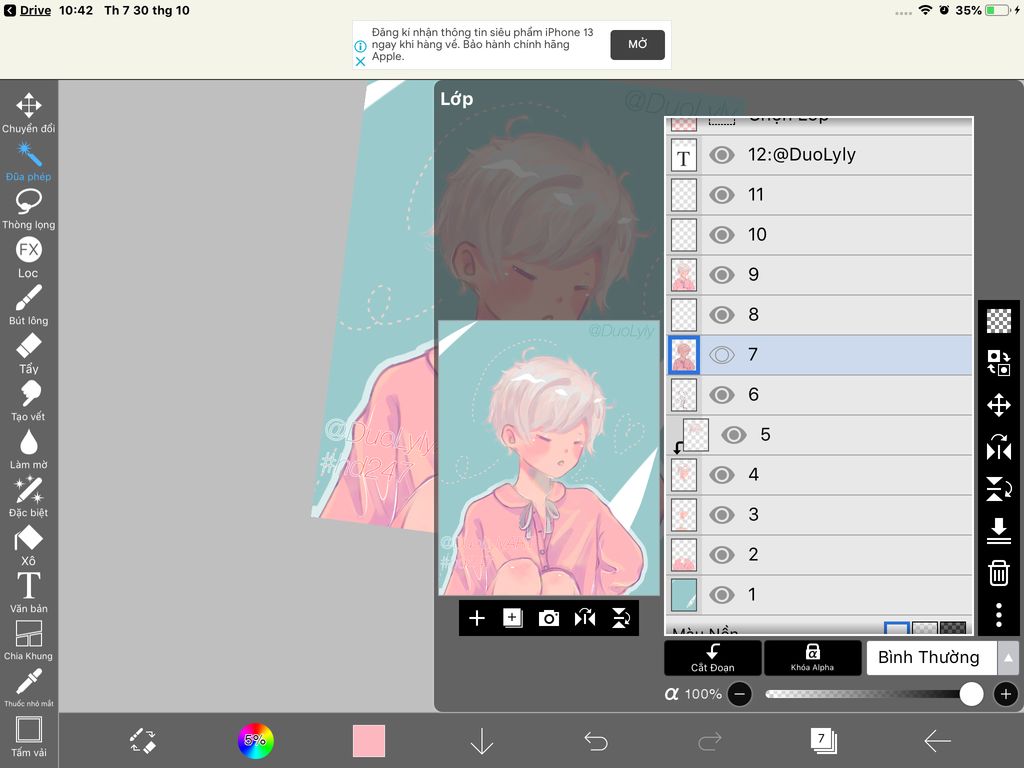Click the checkerboard transparency icon
The height and width of the screenshot is (768, 1024).
tap(999, 321)
